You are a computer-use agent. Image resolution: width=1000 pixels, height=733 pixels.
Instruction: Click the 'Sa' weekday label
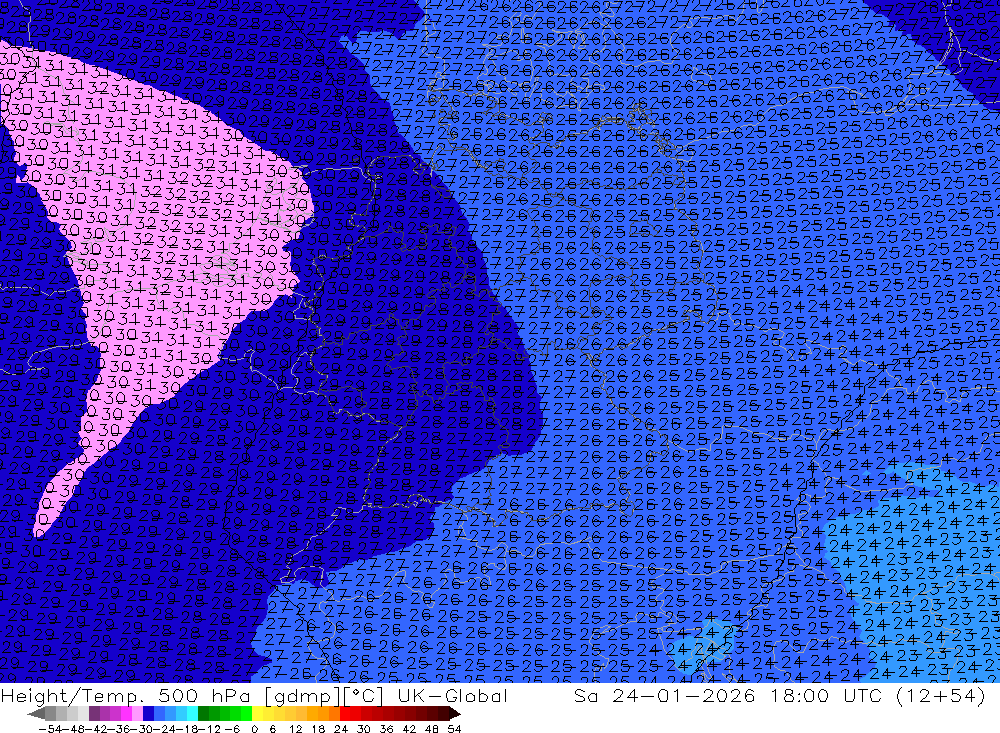(x=585, y=695)
